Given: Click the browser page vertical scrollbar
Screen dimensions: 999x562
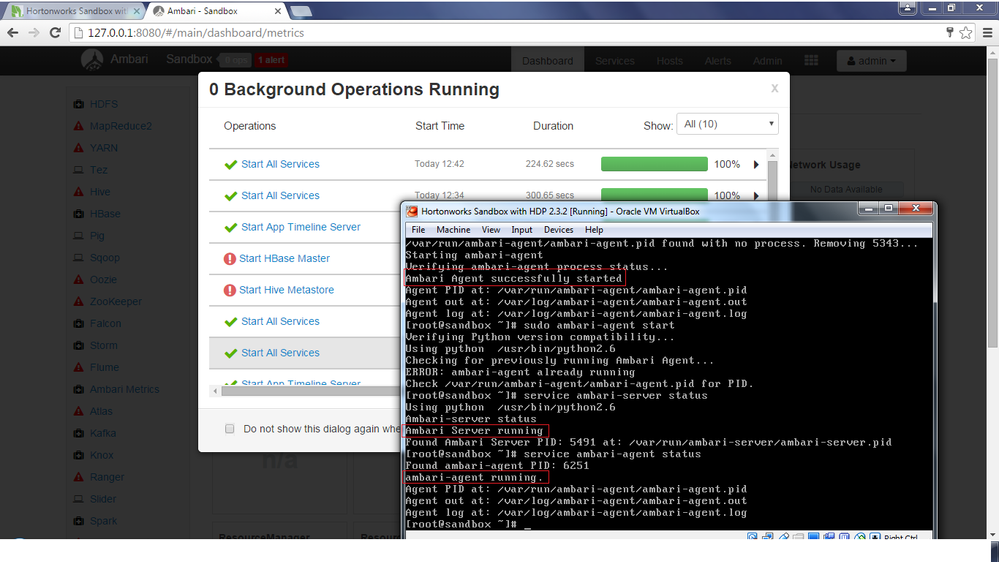Looking at the screenshot, I should pos(993,204).
